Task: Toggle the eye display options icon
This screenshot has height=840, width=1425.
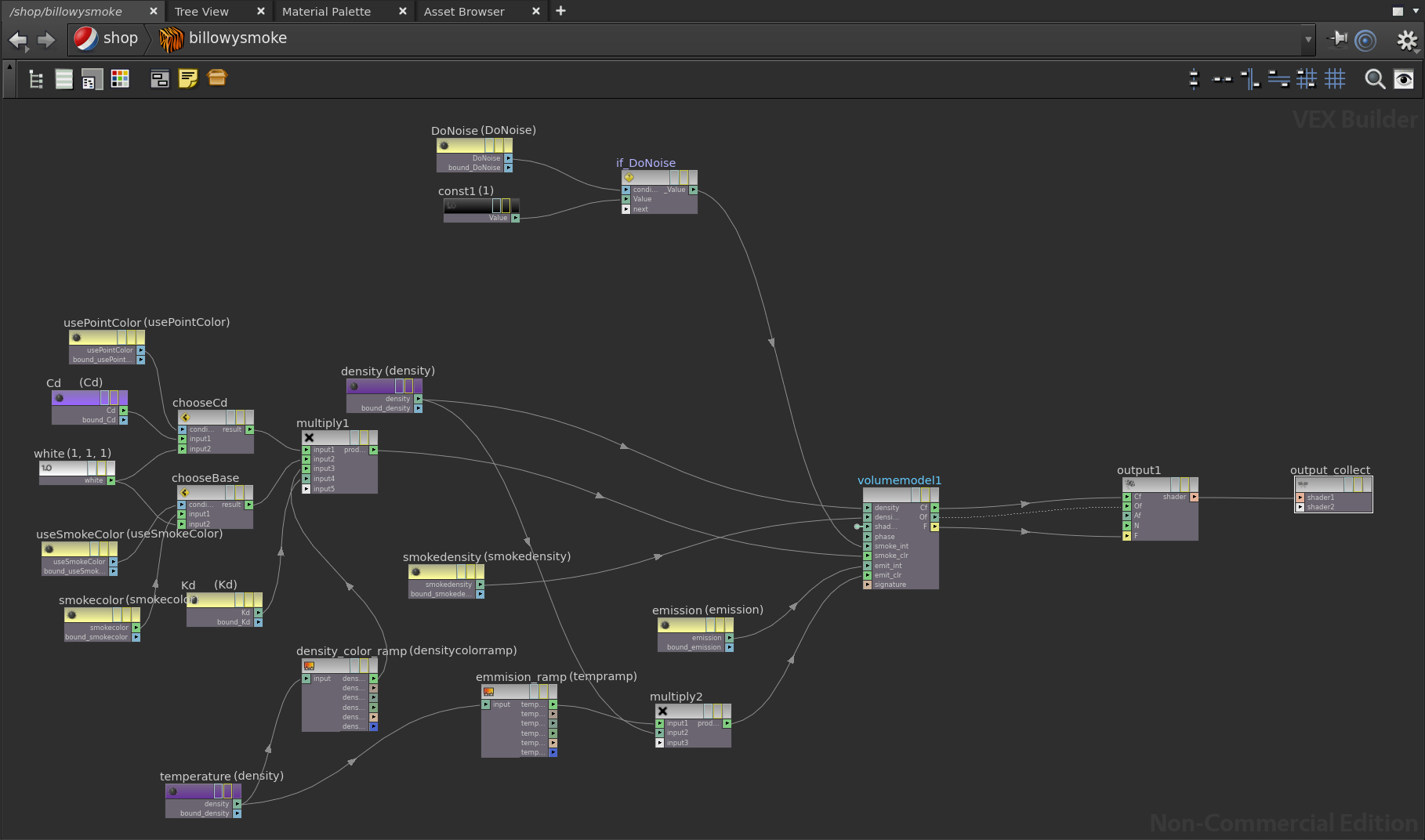Action: coord(1404,79)
